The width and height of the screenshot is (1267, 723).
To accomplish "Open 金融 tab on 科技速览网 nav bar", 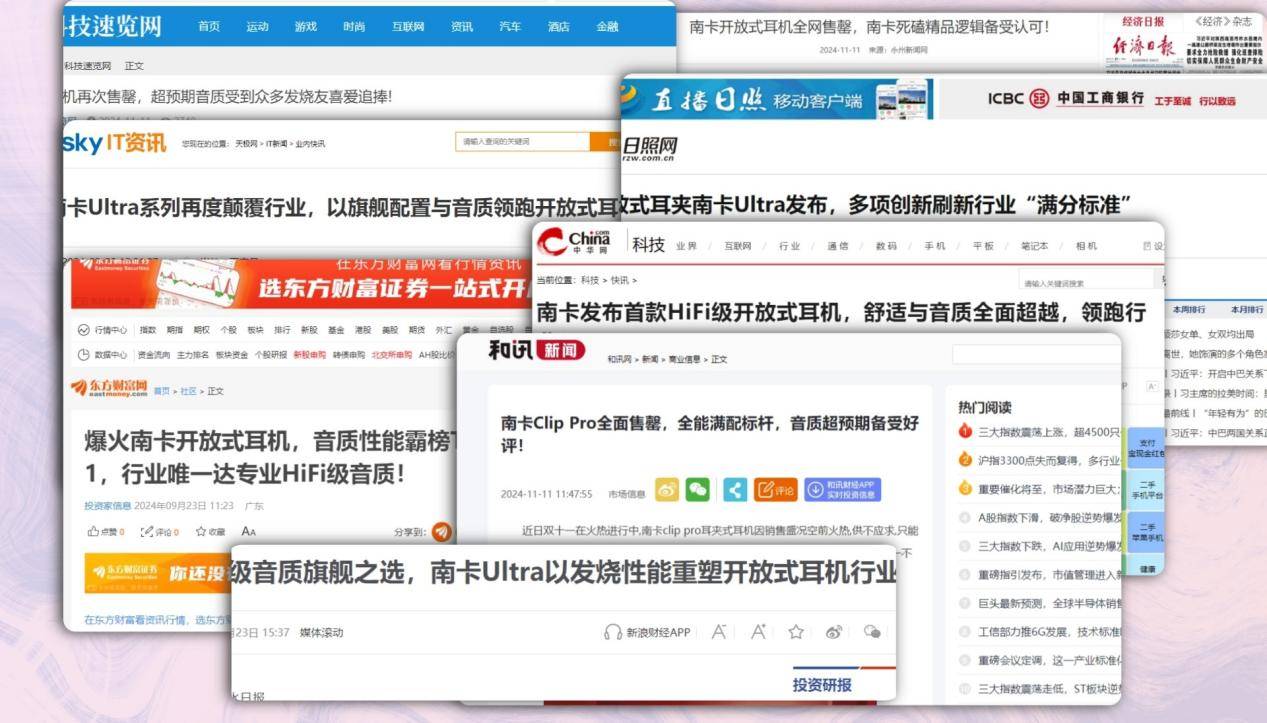I will coord(607,27).
